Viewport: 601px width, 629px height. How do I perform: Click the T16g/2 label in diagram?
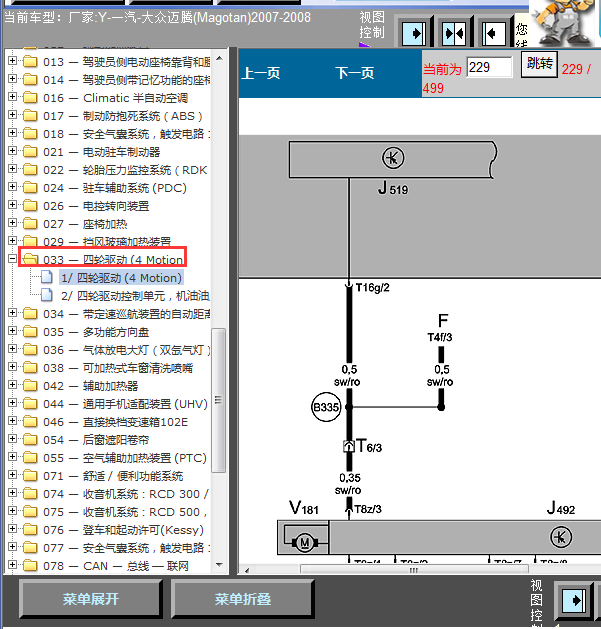[372, 288]
